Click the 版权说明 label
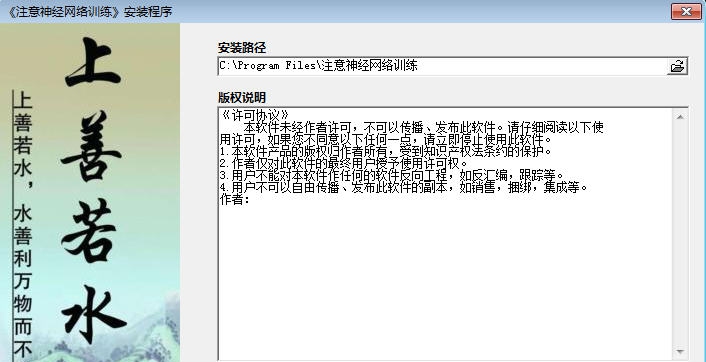Image resolution: width=706 pixels, height=362 pixels. tap(242, 97)
